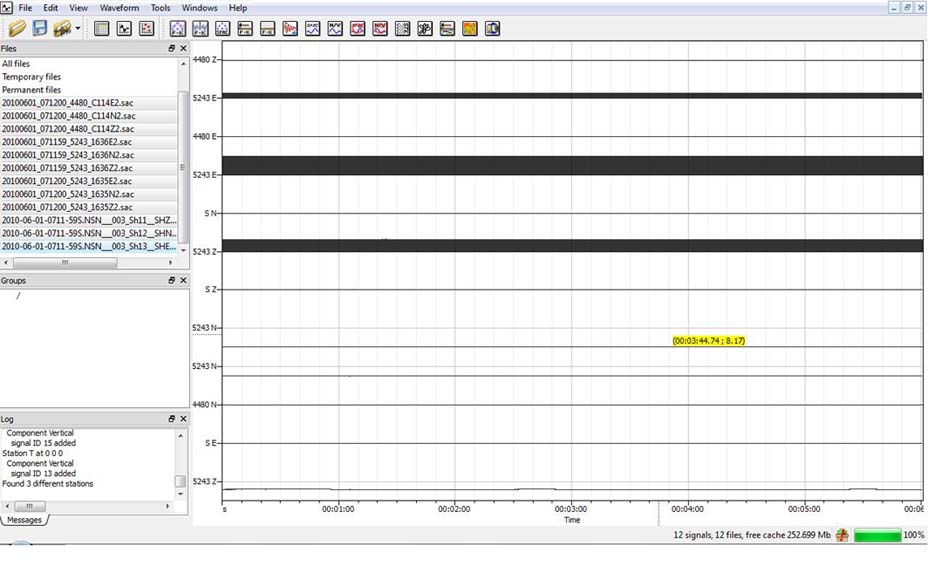Click the graphic viewer toolbar icon
This screenshot has height=580, width=928.
[124, 29]
